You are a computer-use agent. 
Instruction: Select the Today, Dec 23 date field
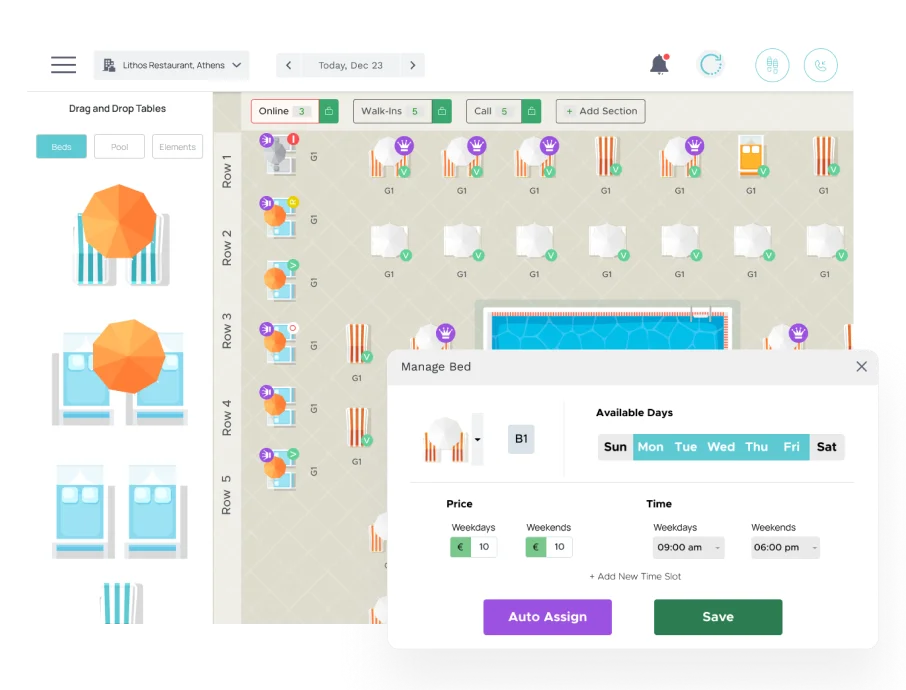point(350,65)
